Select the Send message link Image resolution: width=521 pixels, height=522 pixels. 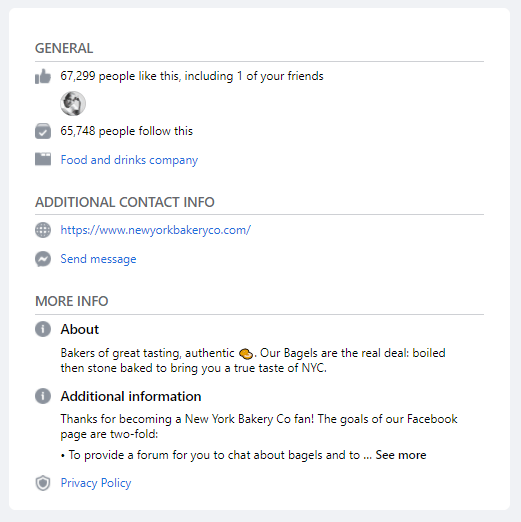click(x=98, y=259)
